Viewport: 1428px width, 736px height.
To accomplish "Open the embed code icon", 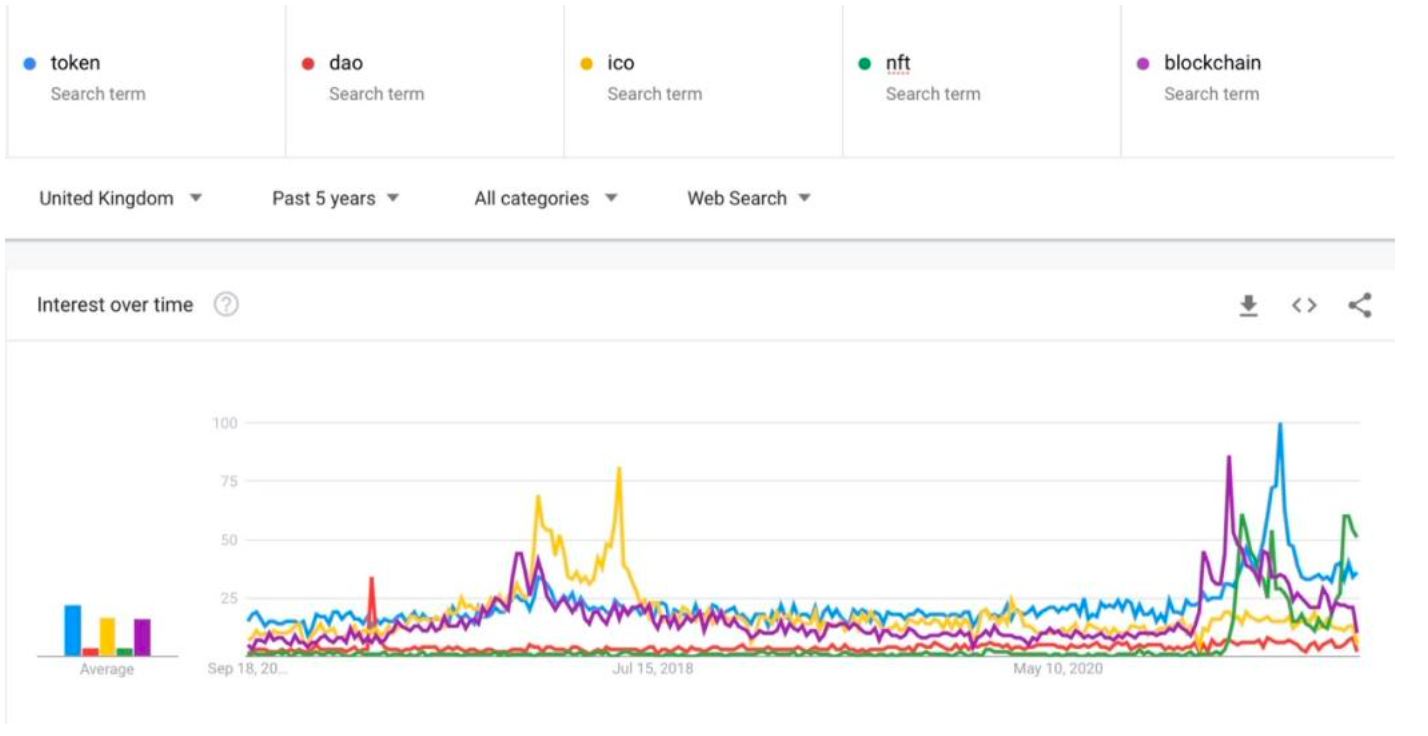I will [1304, 306].
